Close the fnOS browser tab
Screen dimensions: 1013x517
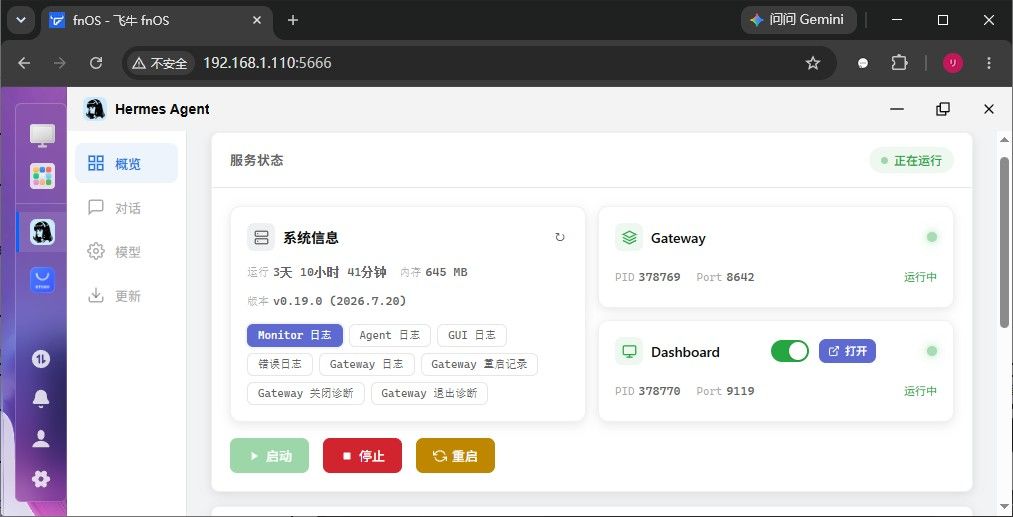[256, 20]
